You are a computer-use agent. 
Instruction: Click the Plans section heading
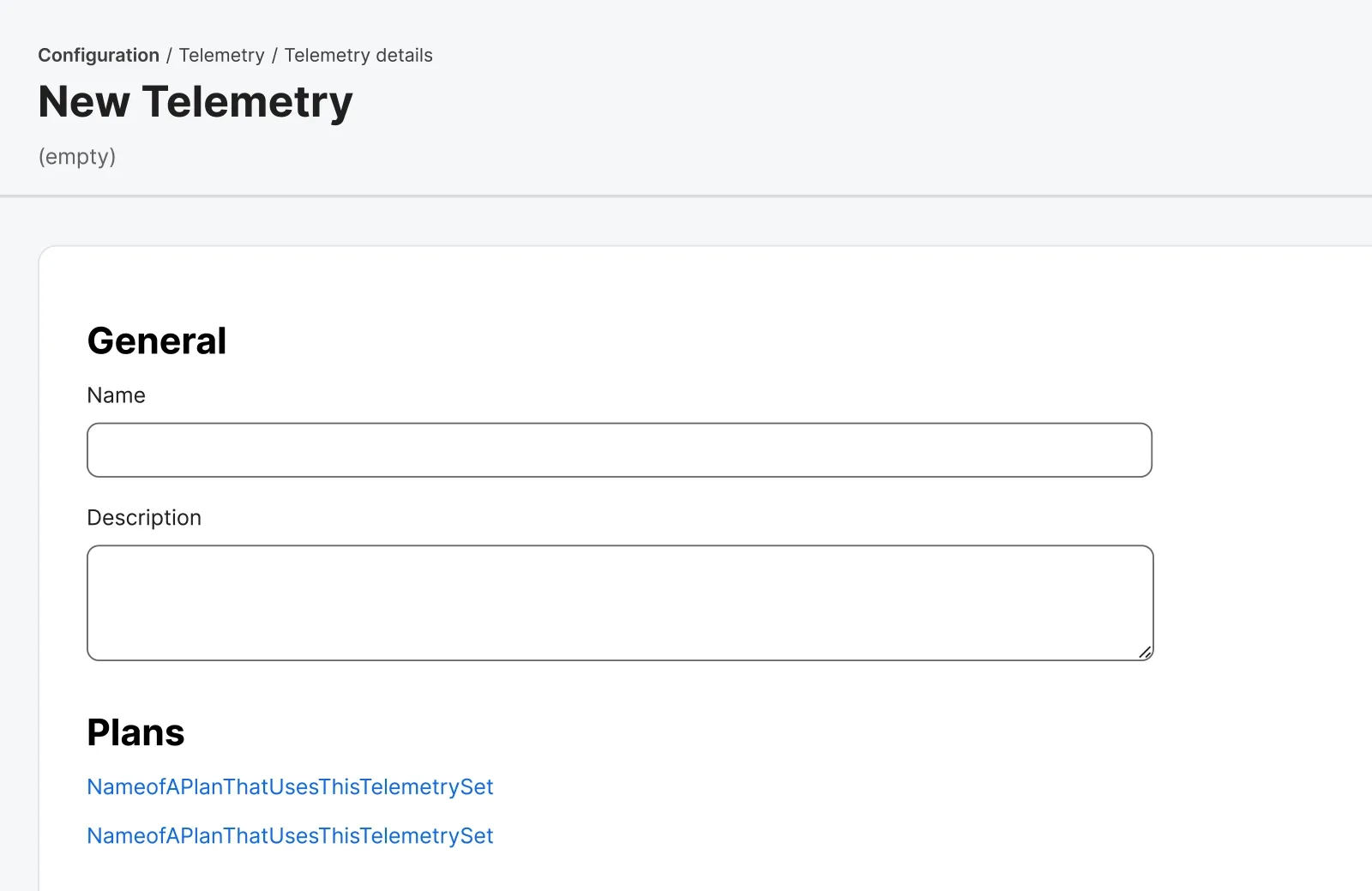click(135, 733)
